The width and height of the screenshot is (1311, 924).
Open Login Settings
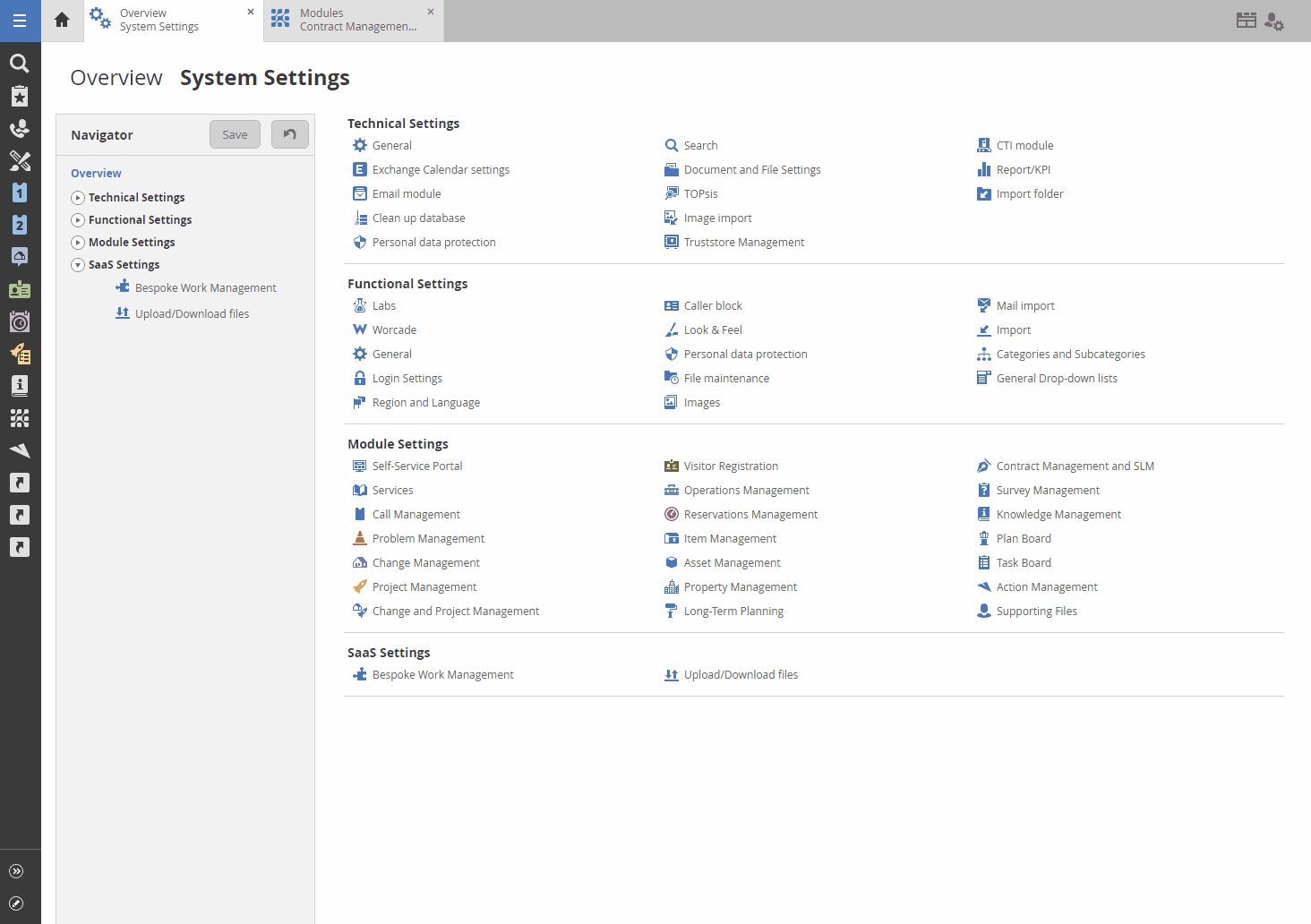coord(398,378)
